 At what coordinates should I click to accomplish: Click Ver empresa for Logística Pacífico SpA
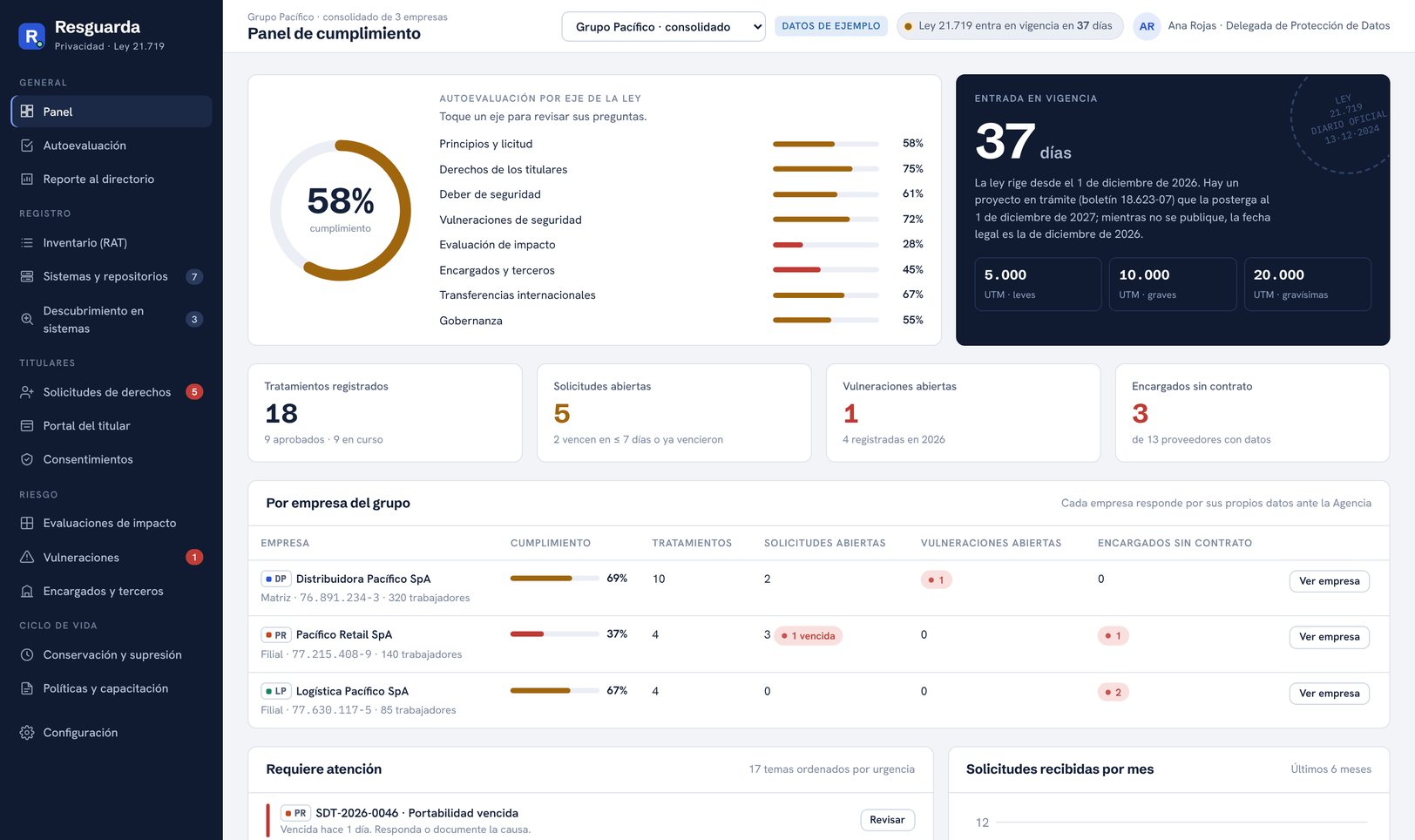pyautogui.click(x=1329, y=694)
